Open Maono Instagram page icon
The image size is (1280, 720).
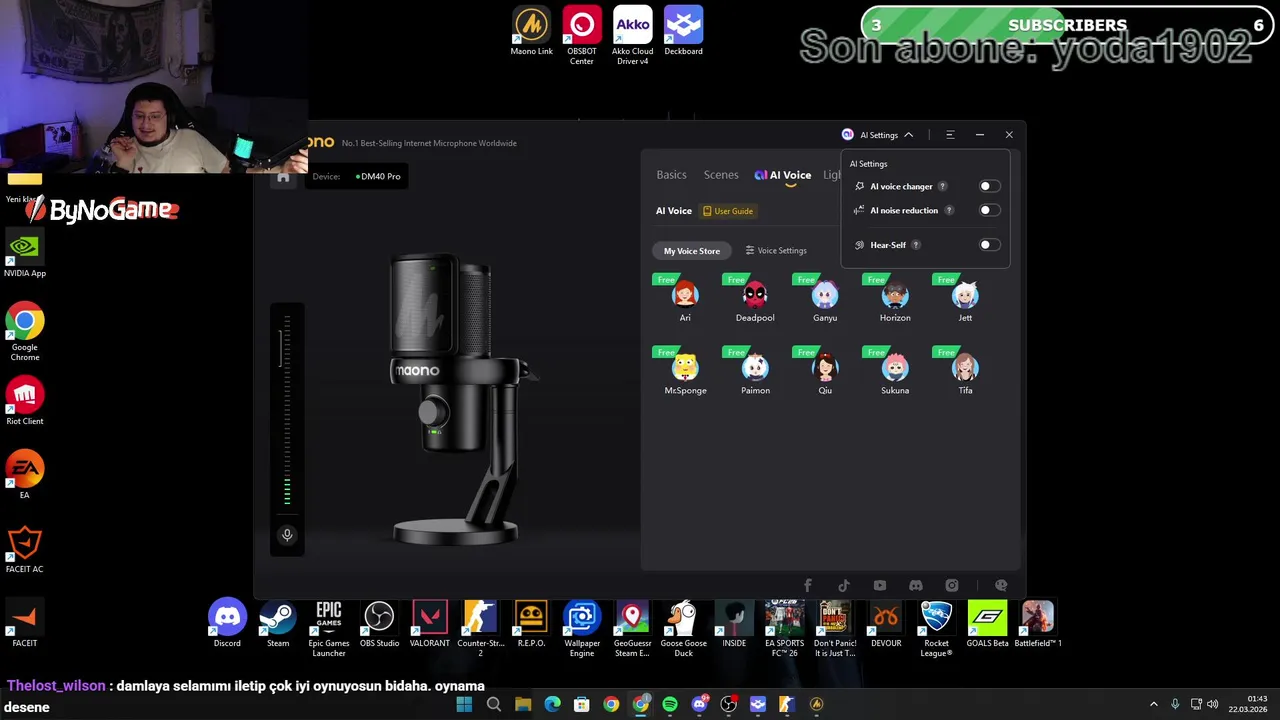pos(952,585)
